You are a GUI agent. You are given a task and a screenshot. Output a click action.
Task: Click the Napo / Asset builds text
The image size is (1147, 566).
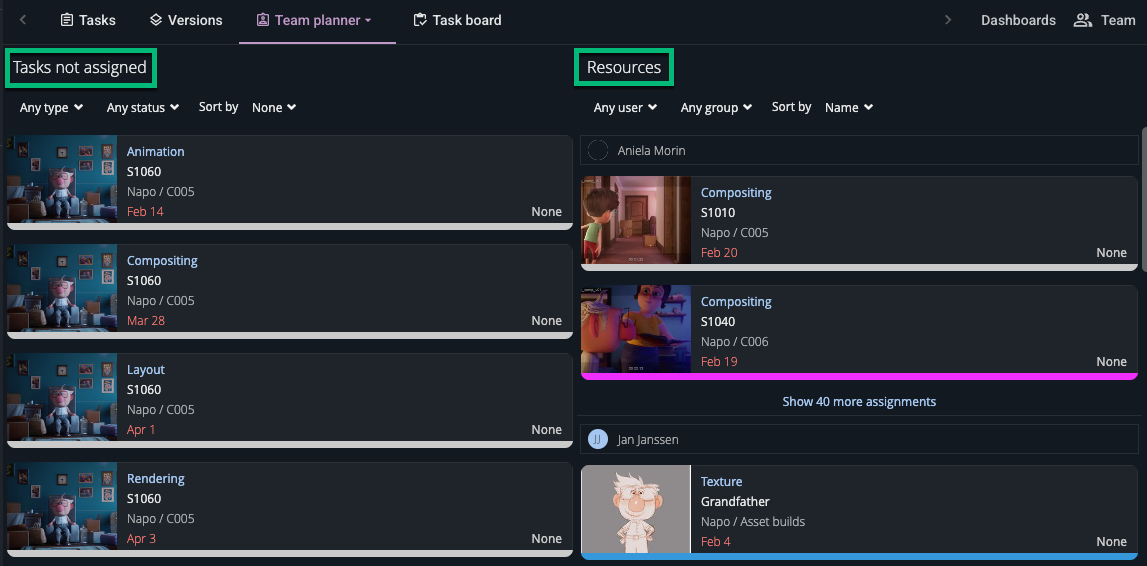pos(753,521)
